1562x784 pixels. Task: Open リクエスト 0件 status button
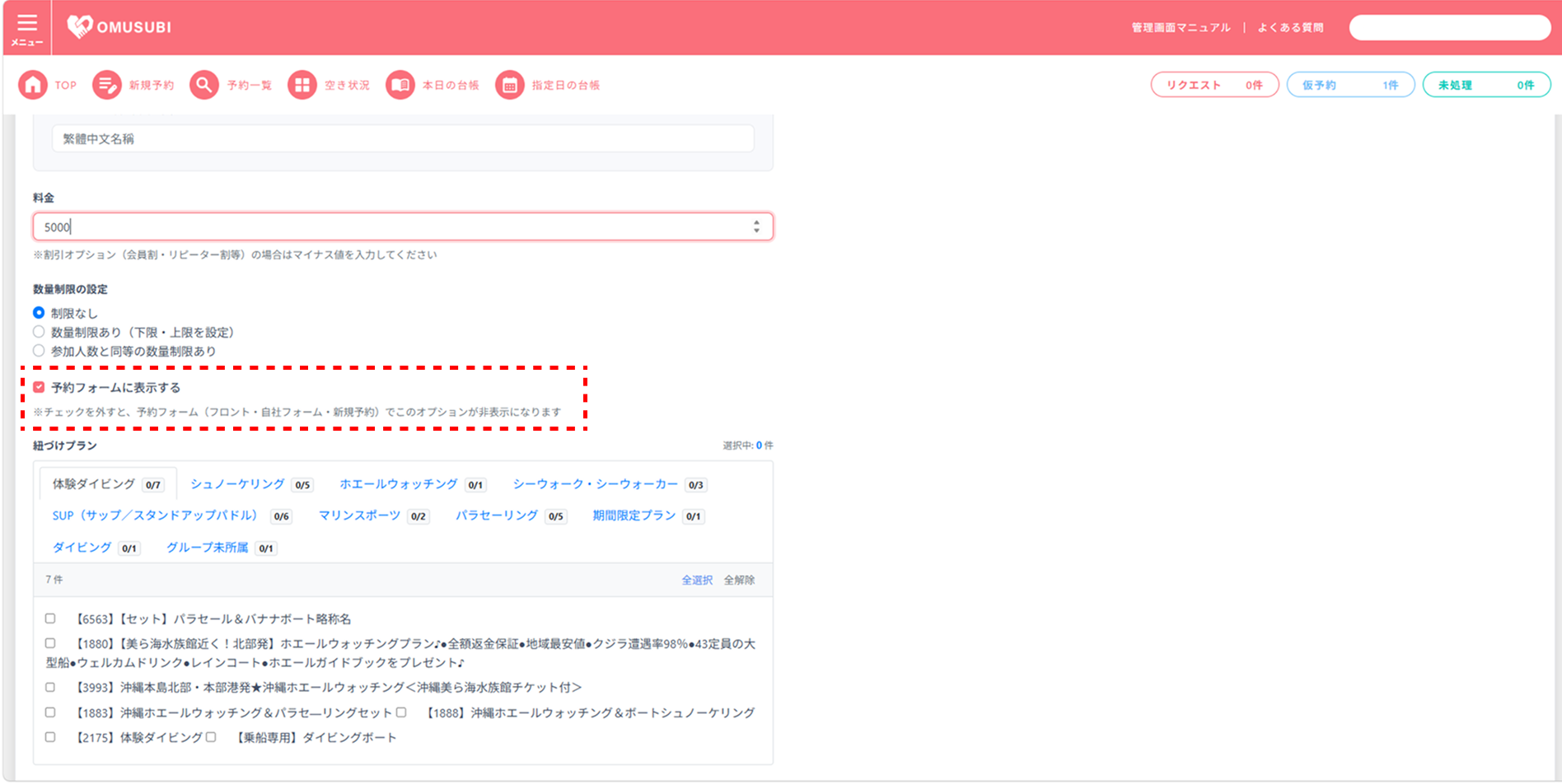pos(1214,85)
